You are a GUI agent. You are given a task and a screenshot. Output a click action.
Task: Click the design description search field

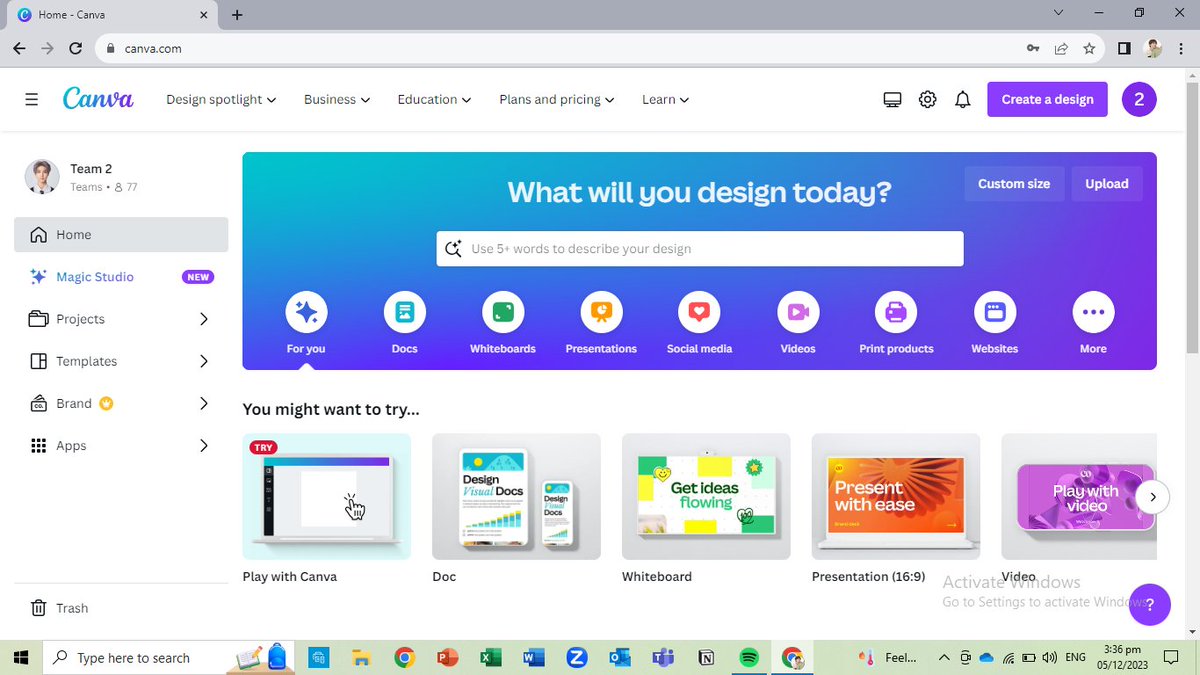(700, 249)
